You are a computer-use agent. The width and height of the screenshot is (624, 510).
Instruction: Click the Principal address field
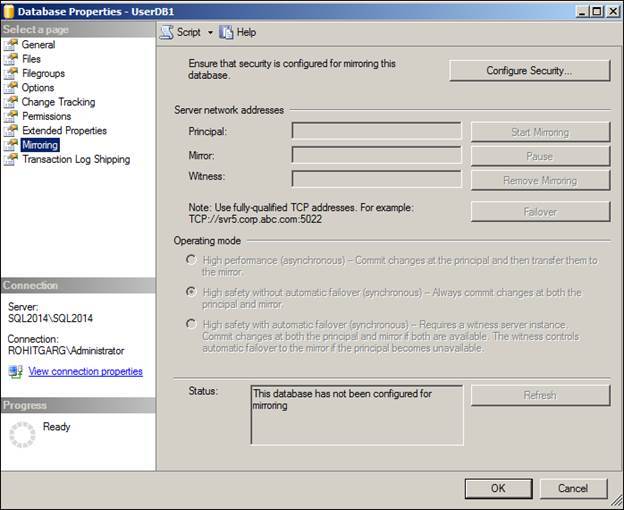coord(376,130)
